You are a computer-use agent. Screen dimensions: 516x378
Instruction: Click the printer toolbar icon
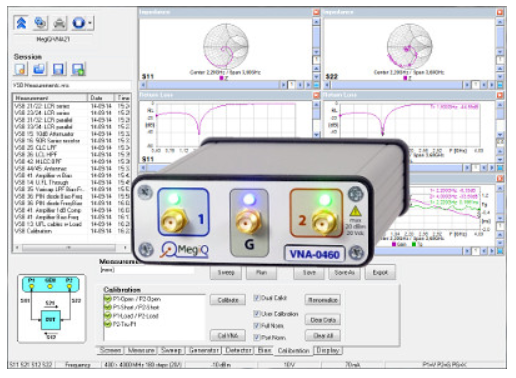tap(59, 23)
